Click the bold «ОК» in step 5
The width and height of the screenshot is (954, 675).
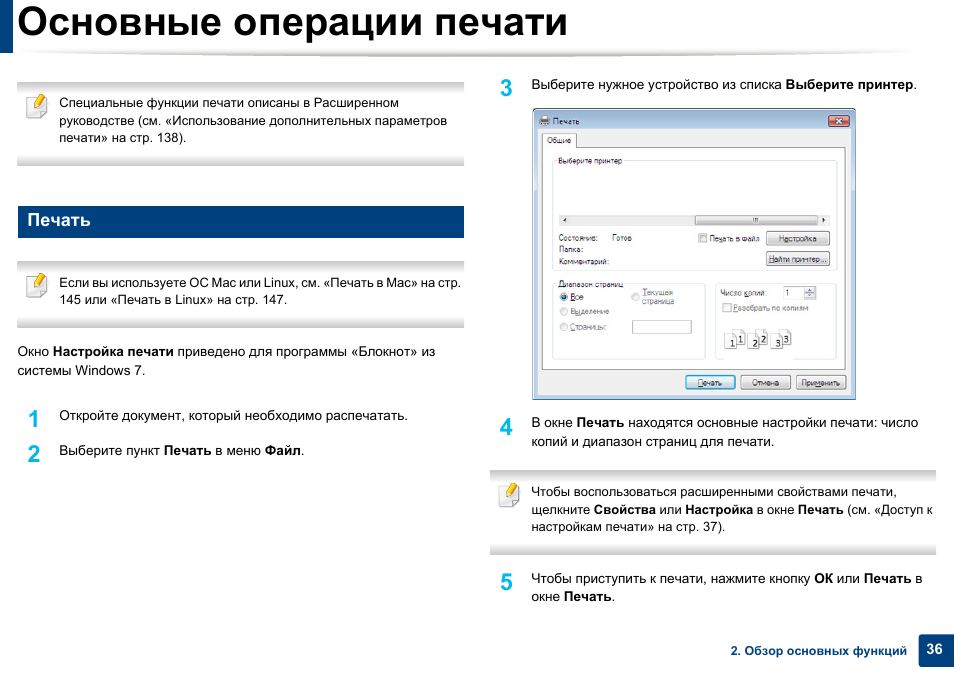pyautogui.click(x=823, y=578)
